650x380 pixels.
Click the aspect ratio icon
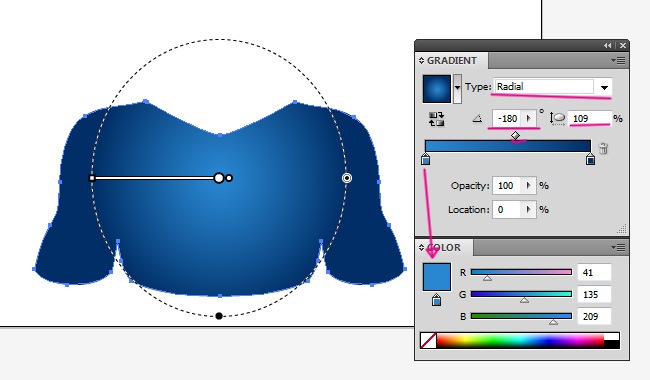pyautogui.click(x=557, y=119)
